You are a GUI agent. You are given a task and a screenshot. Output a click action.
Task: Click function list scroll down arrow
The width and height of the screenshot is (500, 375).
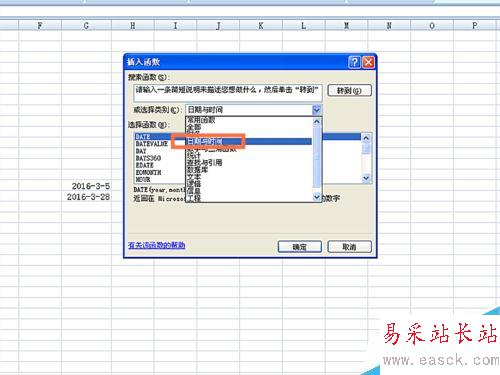pyautogui.click(x=366, y=178)
